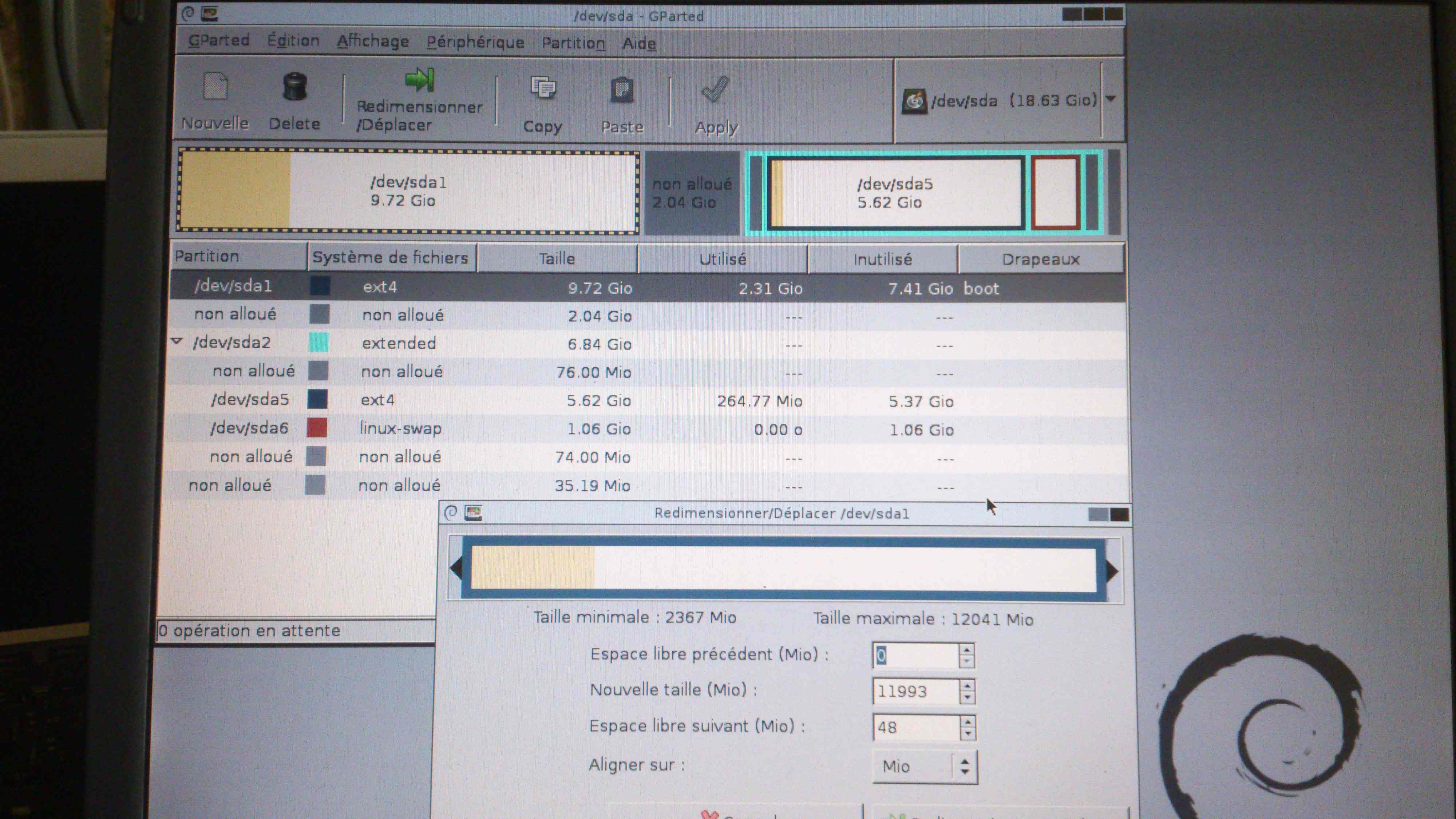This screenshot has width=1456, height=819.
Task: Collapse the /dev/sda2 extended partition tree
Action: click(177, 341)
